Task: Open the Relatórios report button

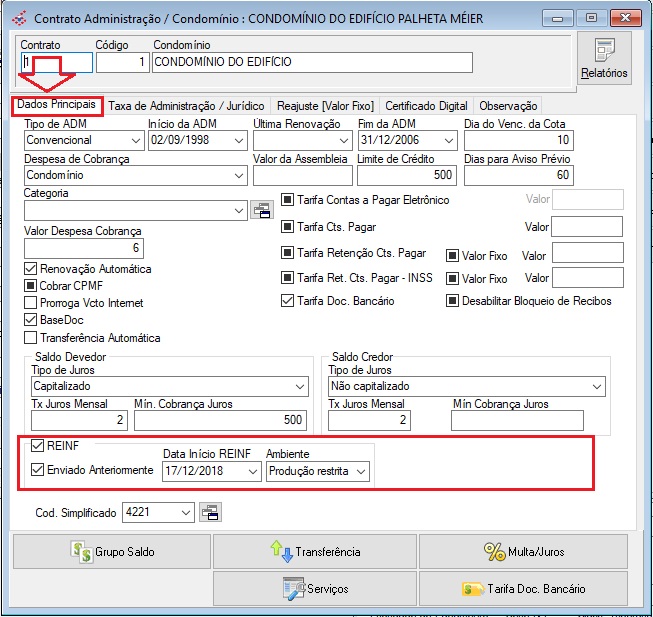Action: (604, 58)
